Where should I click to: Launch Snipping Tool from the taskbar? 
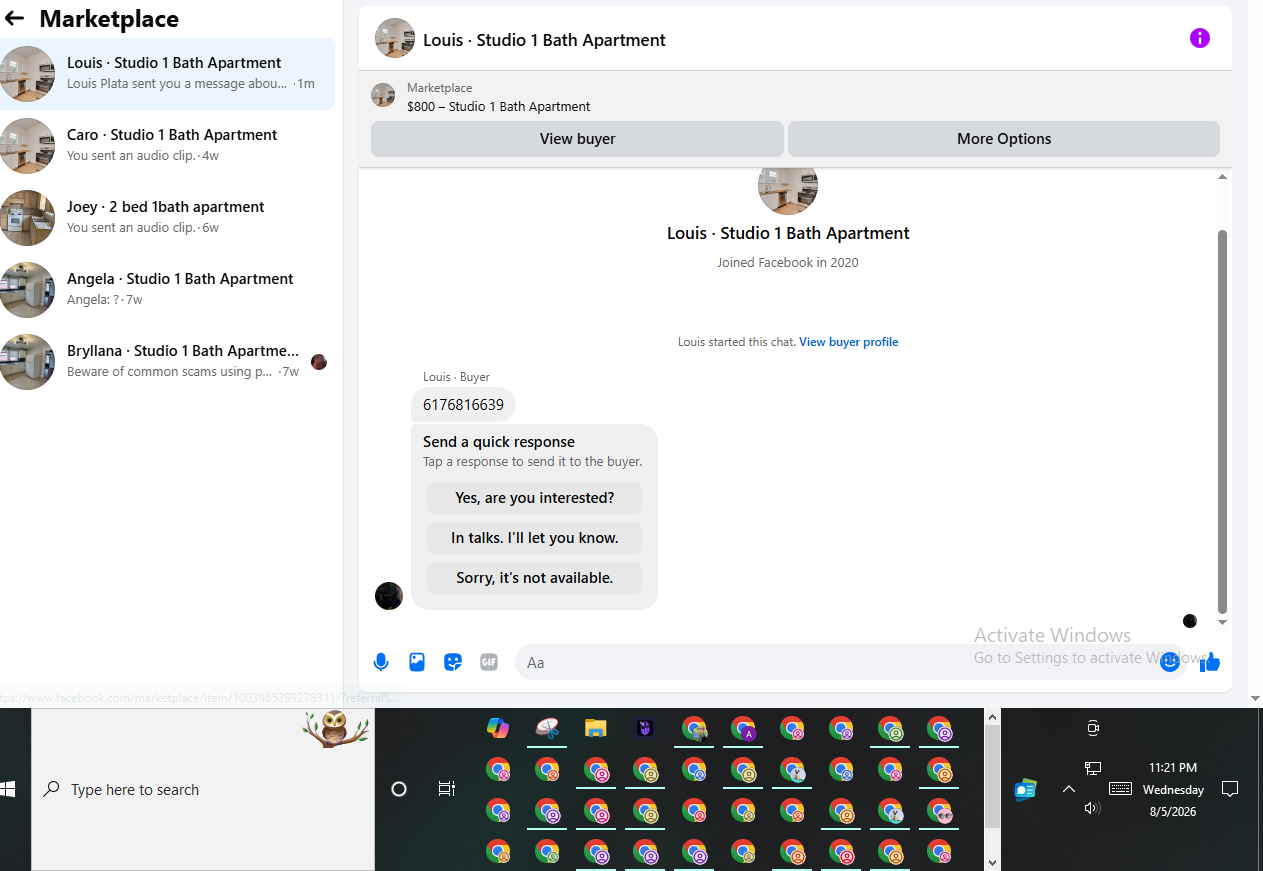coord(547,728)
